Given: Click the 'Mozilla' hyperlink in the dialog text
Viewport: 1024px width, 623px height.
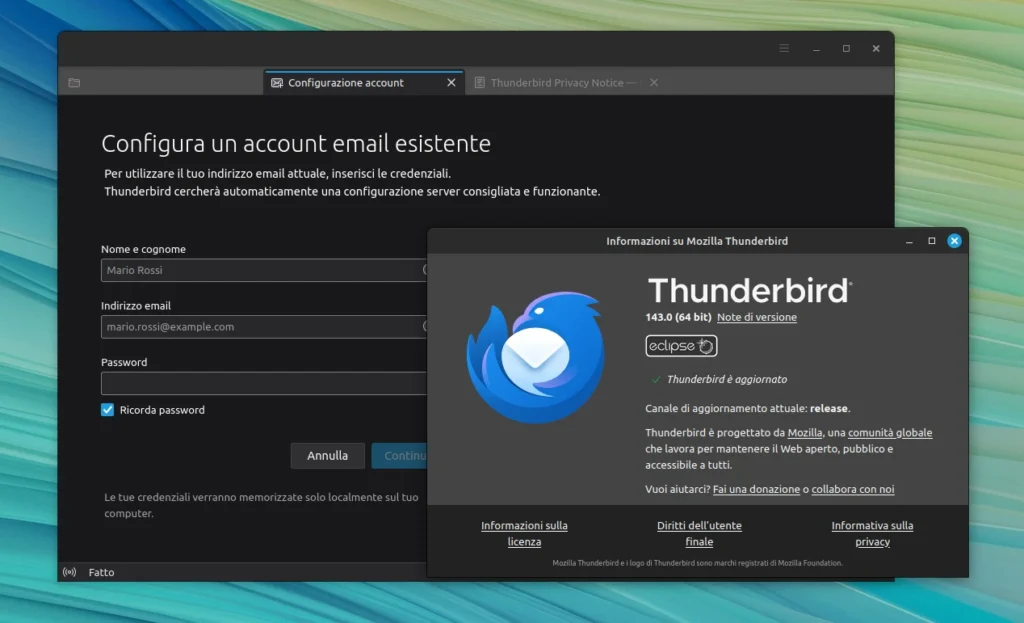Looking at the screenshot, I should [x=805, y=432].
